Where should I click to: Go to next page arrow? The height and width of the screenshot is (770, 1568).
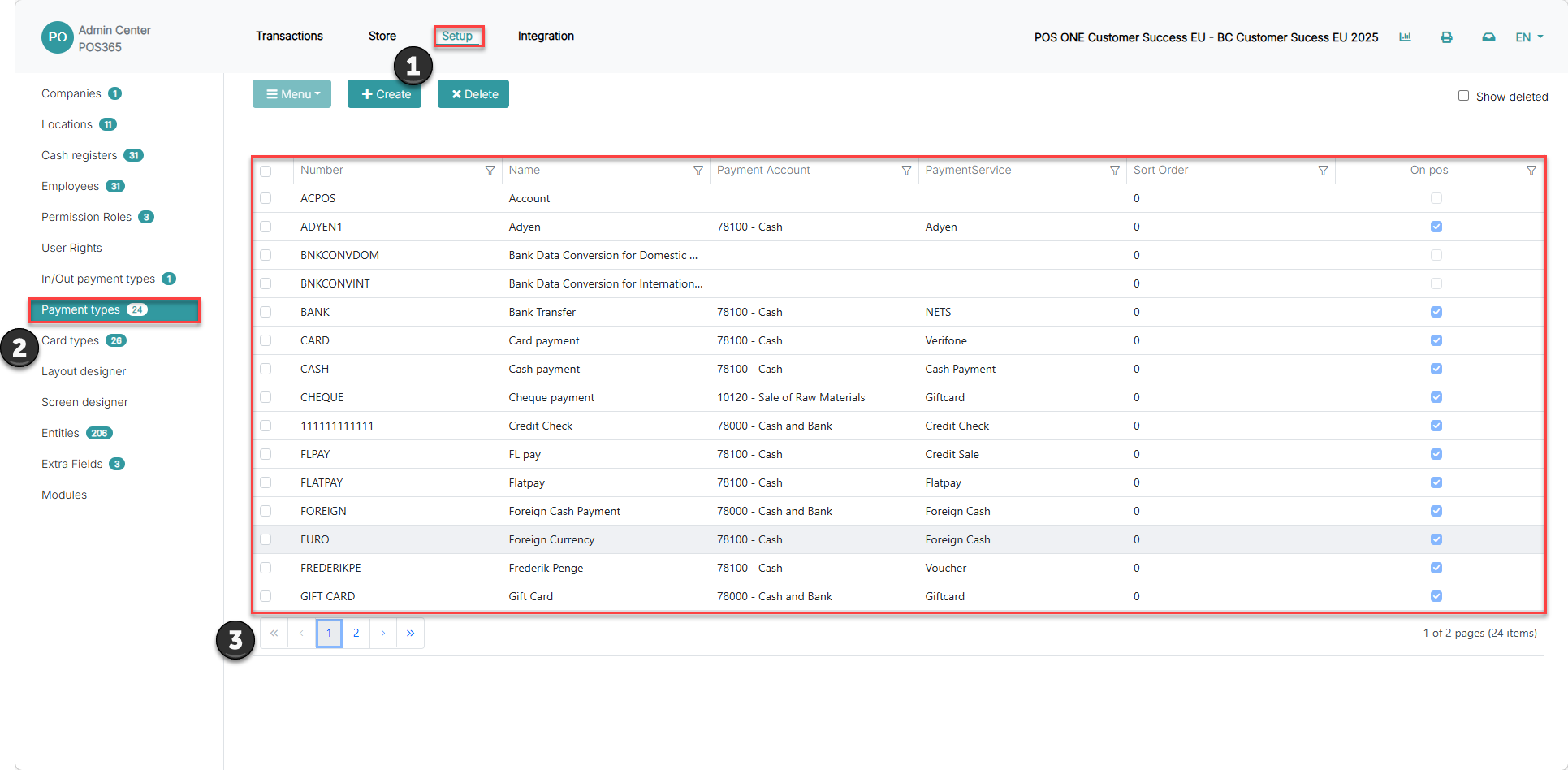383,633
